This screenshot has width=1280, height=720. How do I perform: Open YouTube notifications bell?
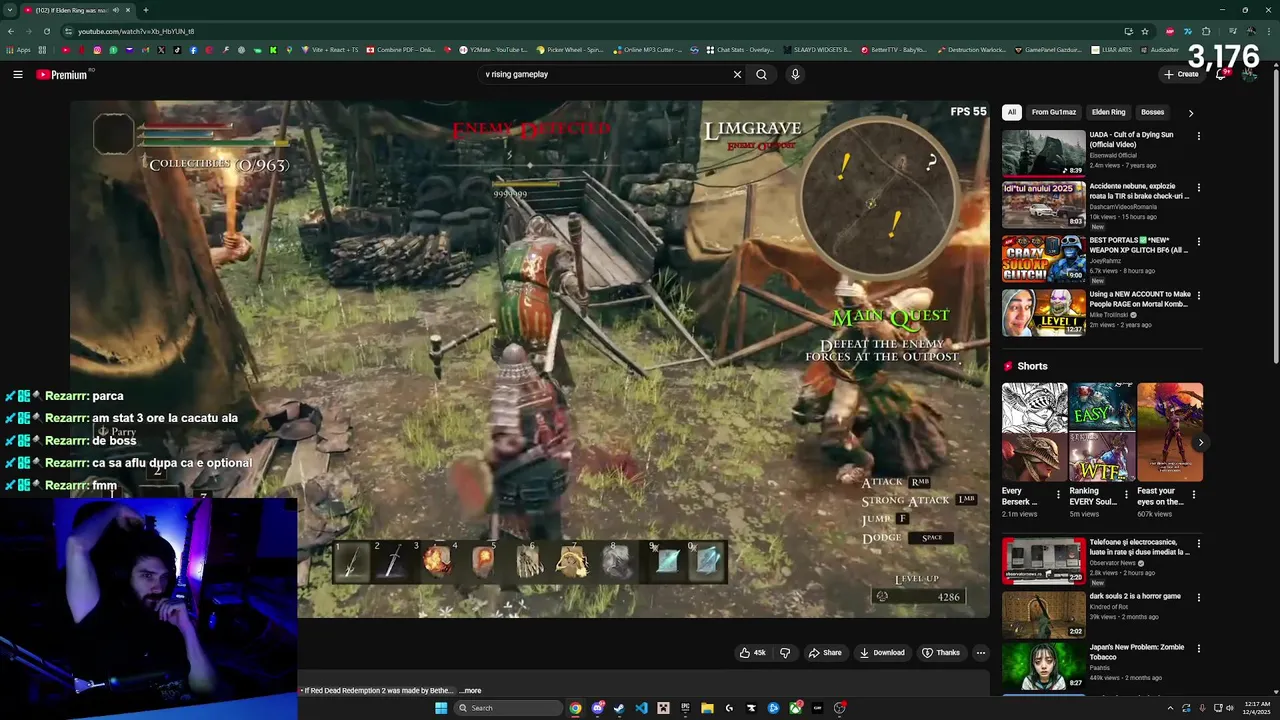(1221, 74)
